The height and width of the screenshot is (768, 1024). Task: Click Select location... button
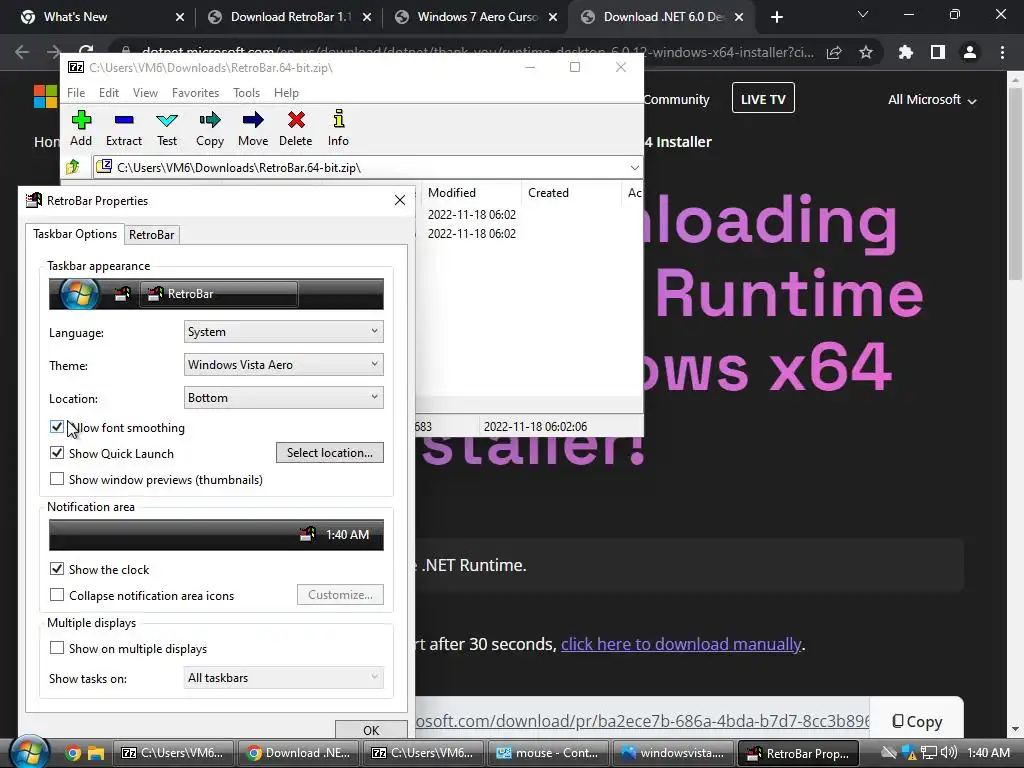(x=330, y=453)
